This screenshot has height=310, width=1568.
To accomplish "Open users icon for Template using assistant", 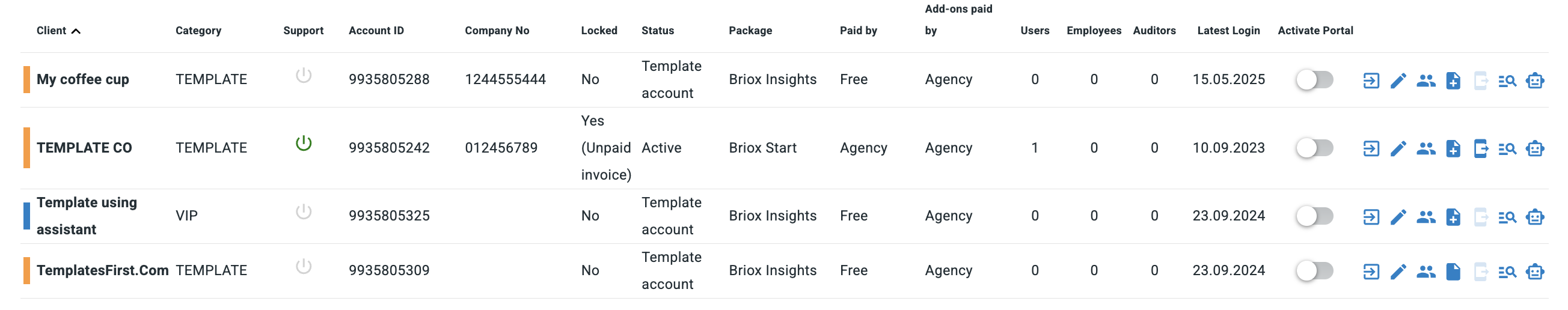I will point(1426,216).
